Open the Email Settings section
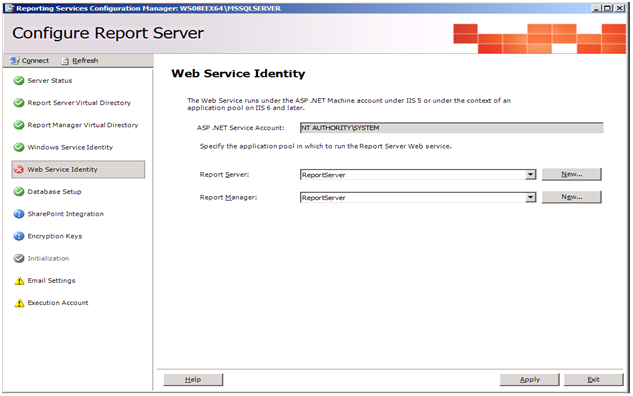 pos(51,280)
